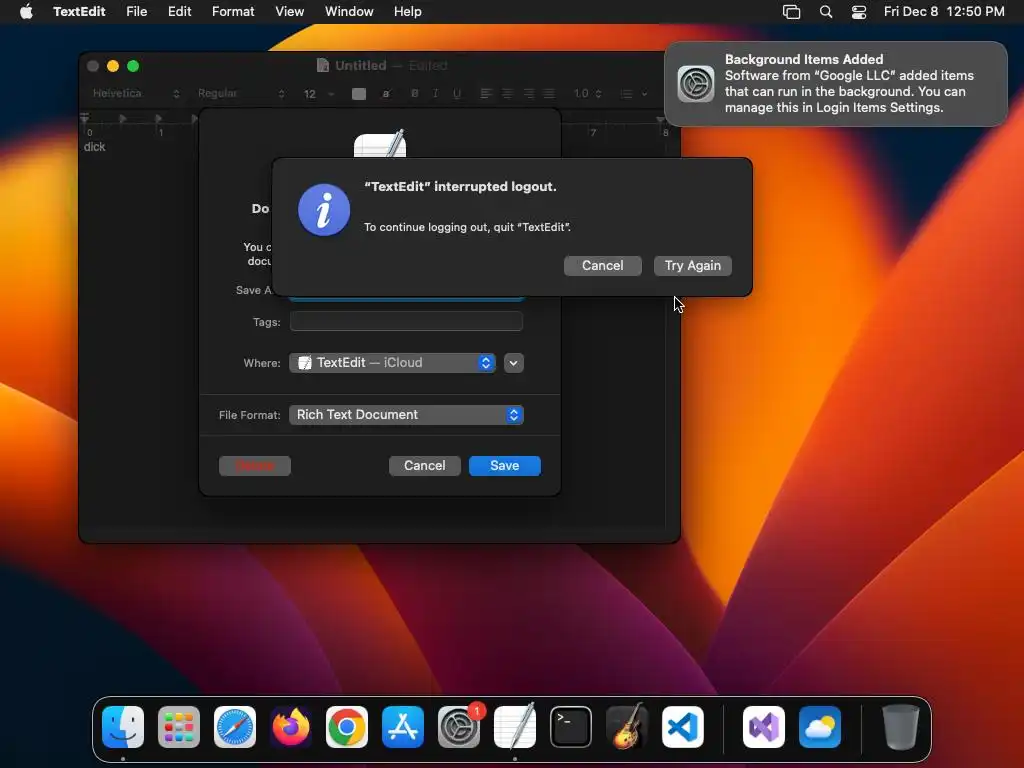1024x768 pixels.
Task: Open Firefox from the Dock
Action: (x=291, y=727)
